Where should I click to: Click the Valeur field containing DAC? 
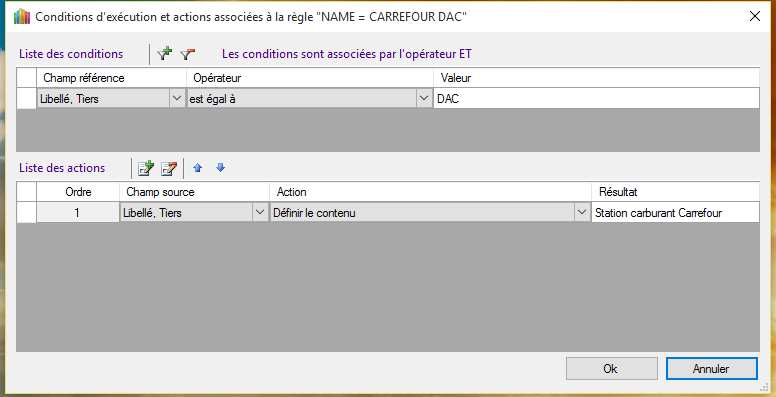point(596,99)
